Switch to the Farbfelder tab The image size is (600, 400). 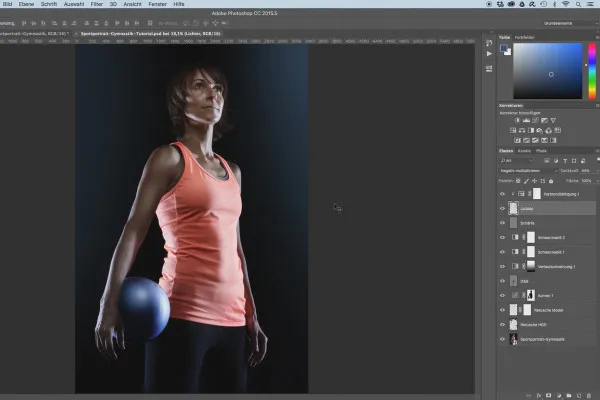524,38
